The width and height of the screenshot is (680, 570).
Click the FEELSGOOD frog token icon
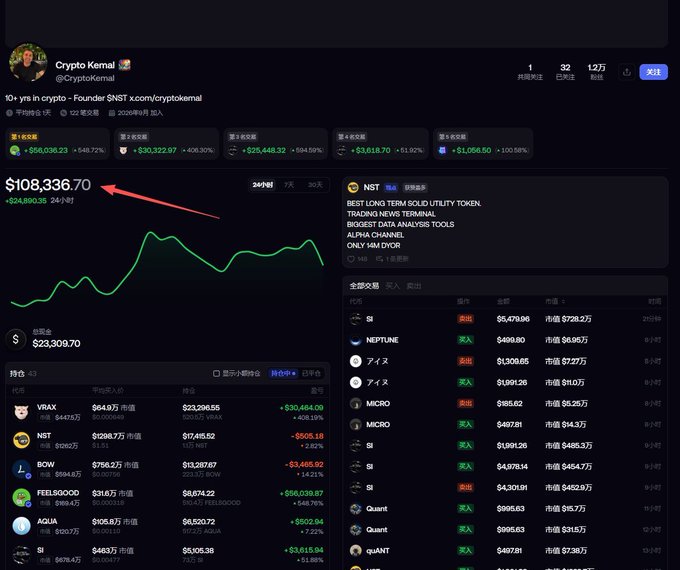click(x=21, y=497)
